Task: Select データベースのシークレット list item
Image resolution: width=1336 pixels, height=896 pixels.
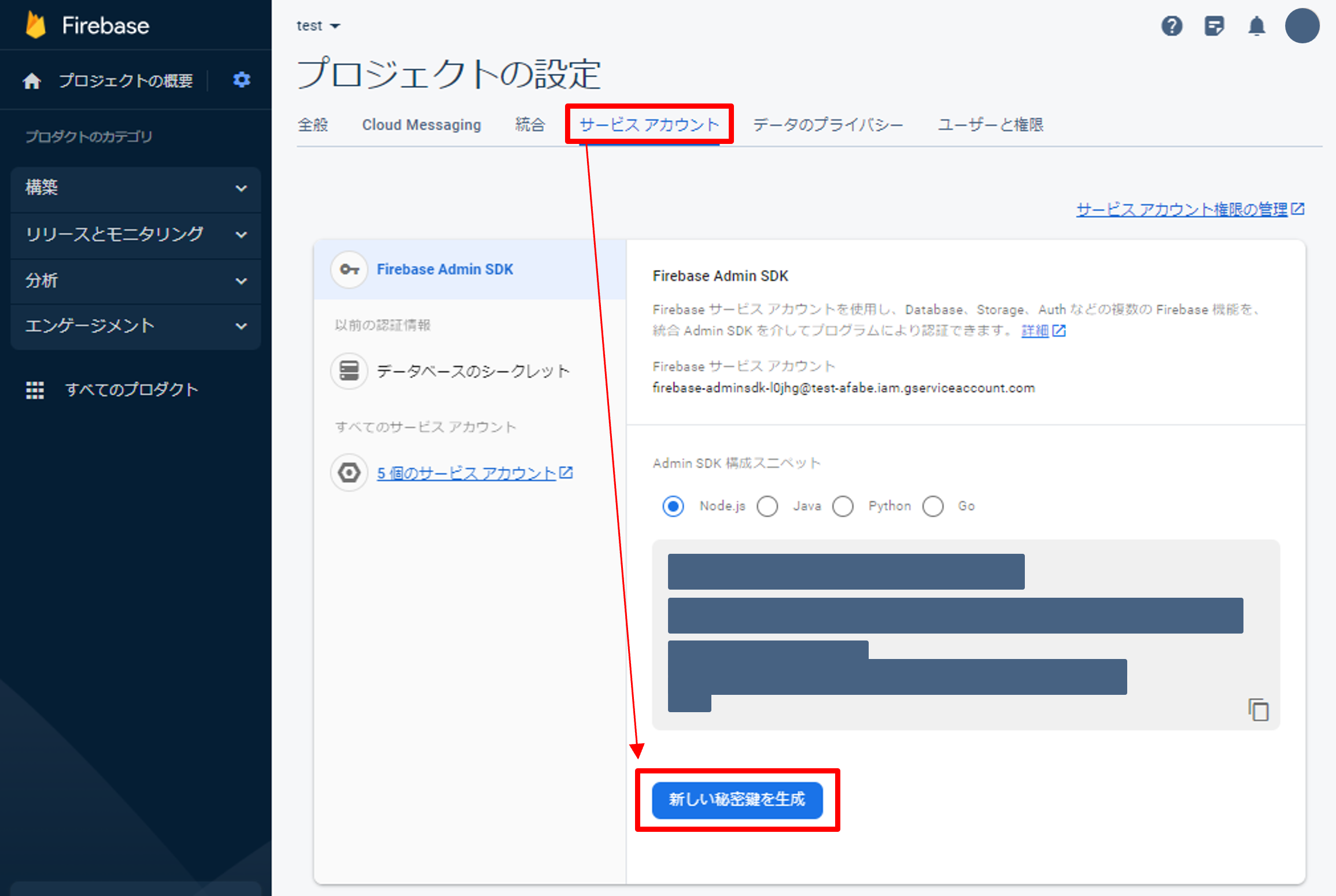Action: click(470, 371)
